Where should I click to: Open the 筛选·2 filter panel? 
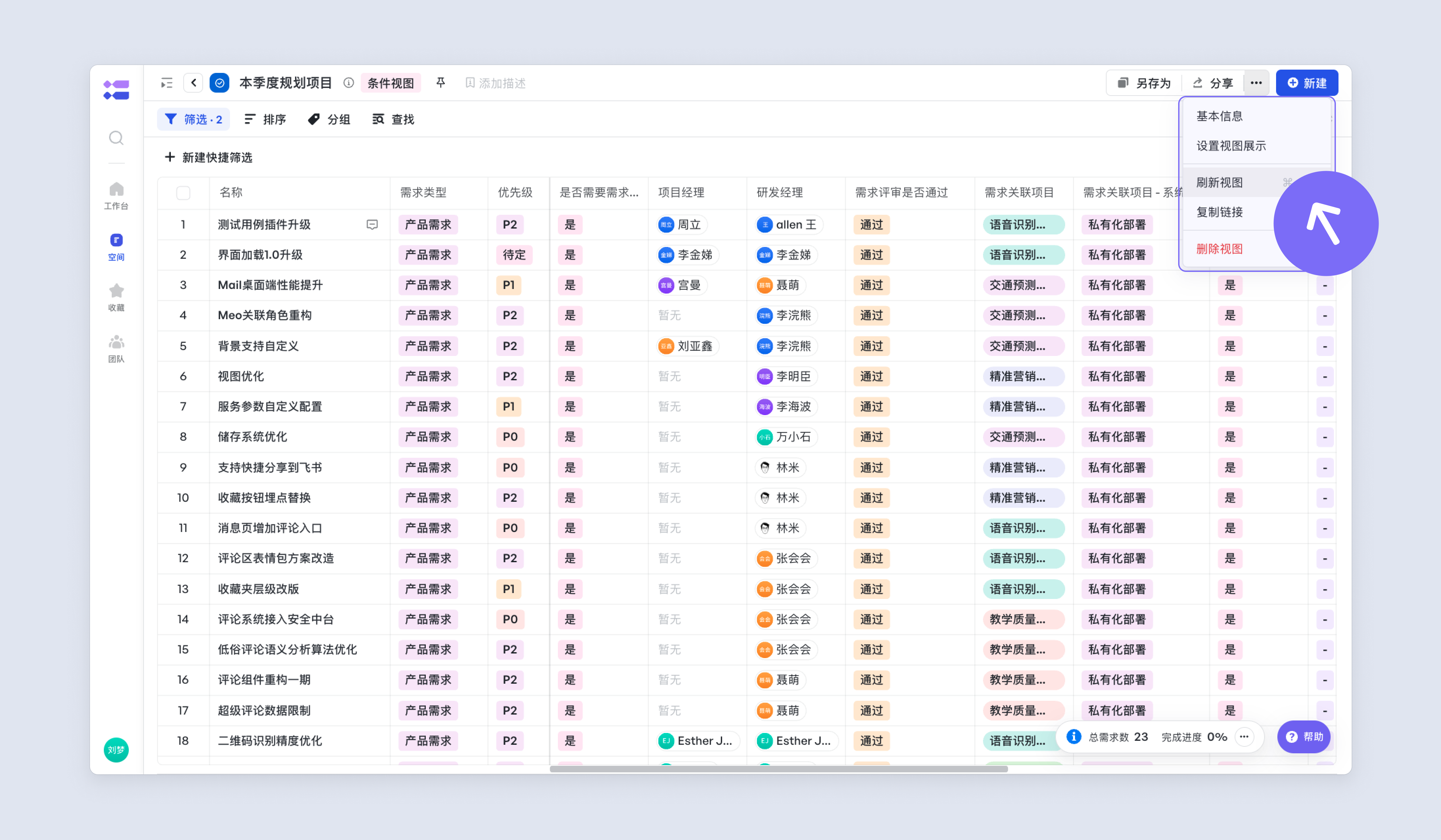(x=193, y=119)
